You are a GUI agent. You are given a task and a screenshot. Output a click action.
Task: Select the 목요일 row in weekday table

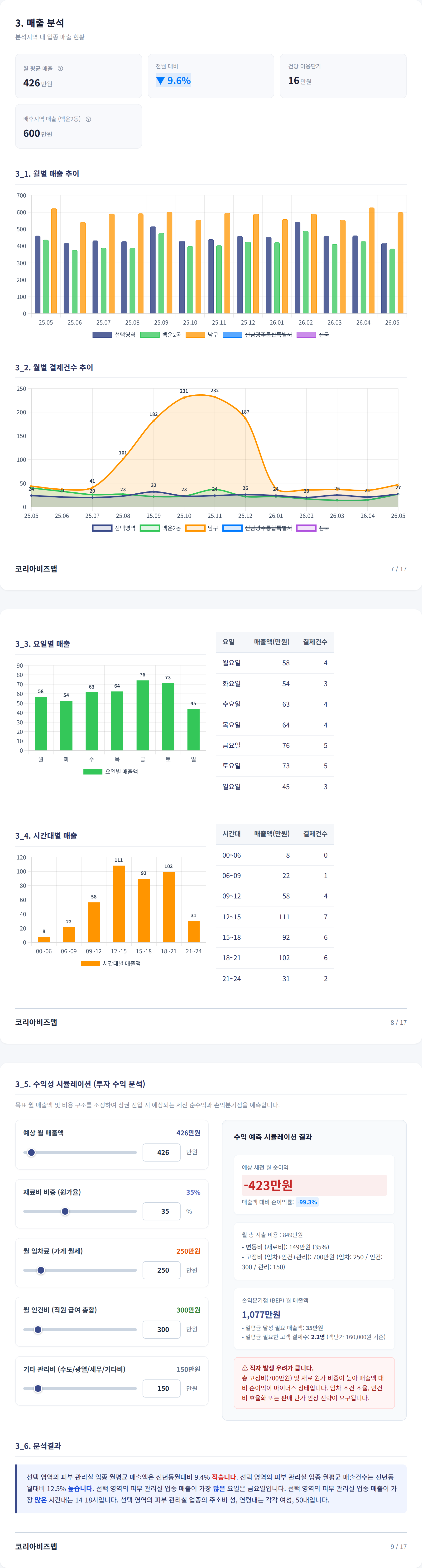tap(275, 725)
